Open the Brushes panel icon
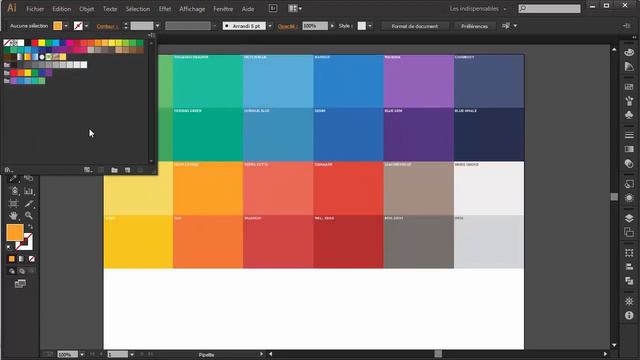Image resolution: width=640 pixels, height=360 pixels. 629,101
